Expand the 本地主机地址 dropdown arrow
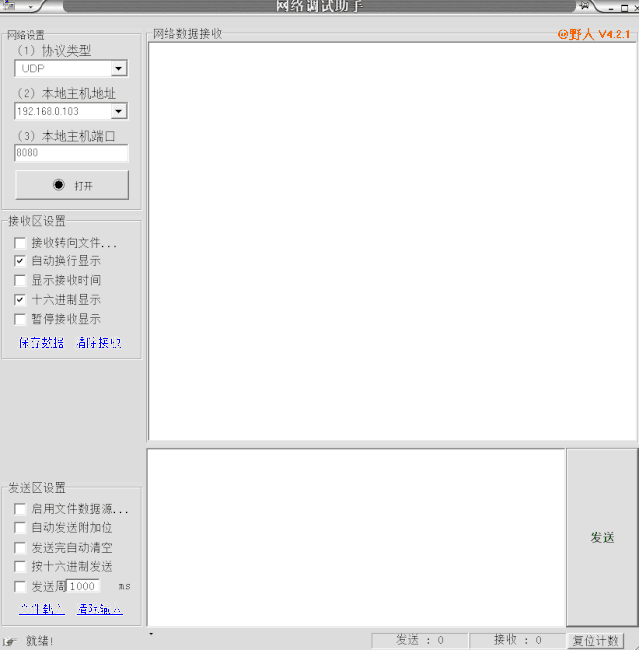The height and width of the screenshot is (650, 639). pos(119,111)
